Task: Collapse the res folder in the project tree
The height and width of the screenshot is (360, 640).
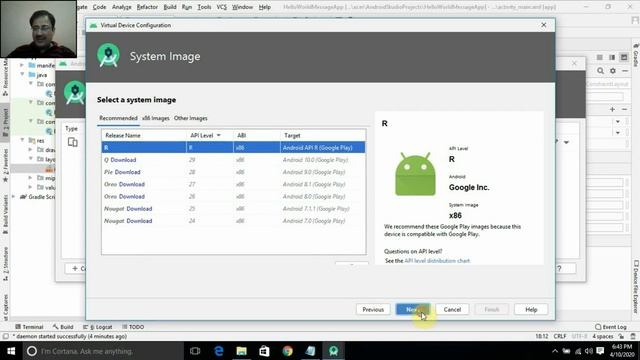Action: [22, 140]
